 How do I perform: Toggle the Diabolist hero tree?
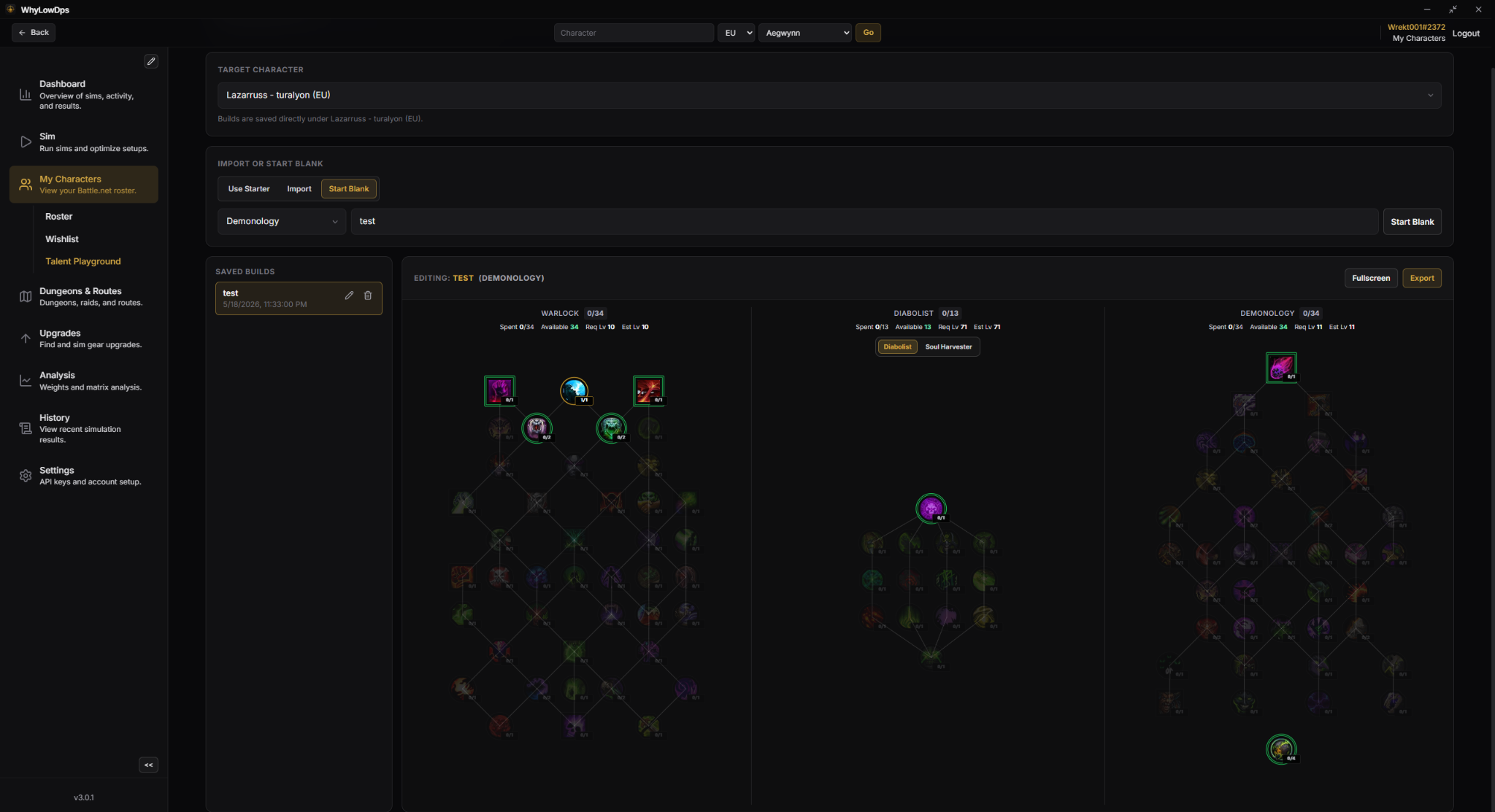[897, 347]
